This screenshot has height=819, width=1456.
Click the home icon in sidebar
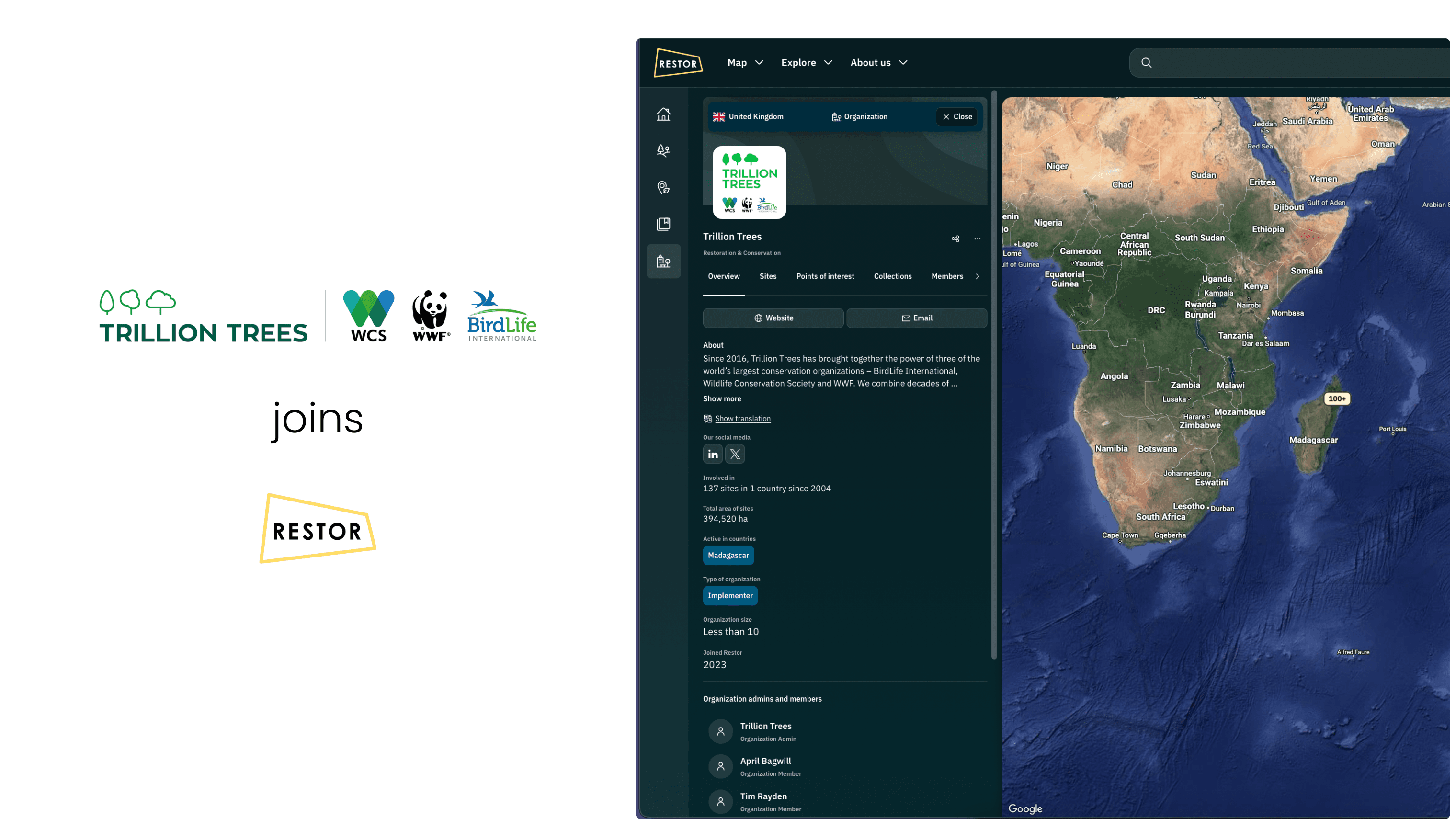(663, 114)
